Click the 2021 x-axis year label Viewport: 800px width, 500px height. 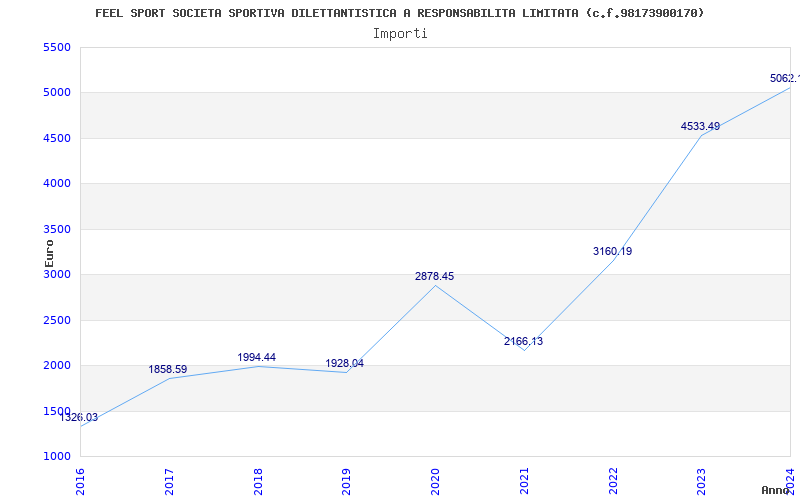tap(524, 481)
